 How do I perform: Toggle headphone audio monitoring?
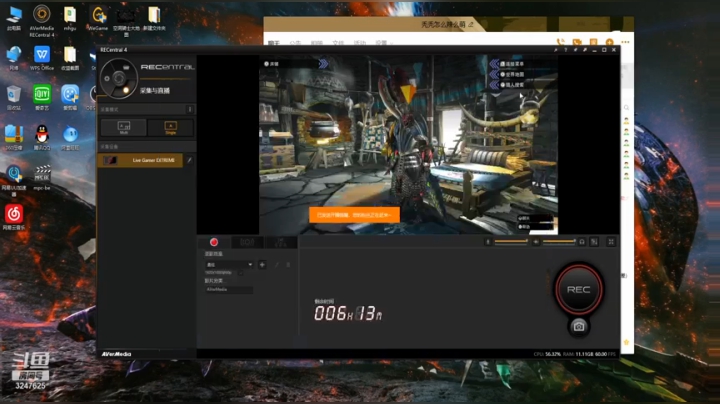click(582, 241)
